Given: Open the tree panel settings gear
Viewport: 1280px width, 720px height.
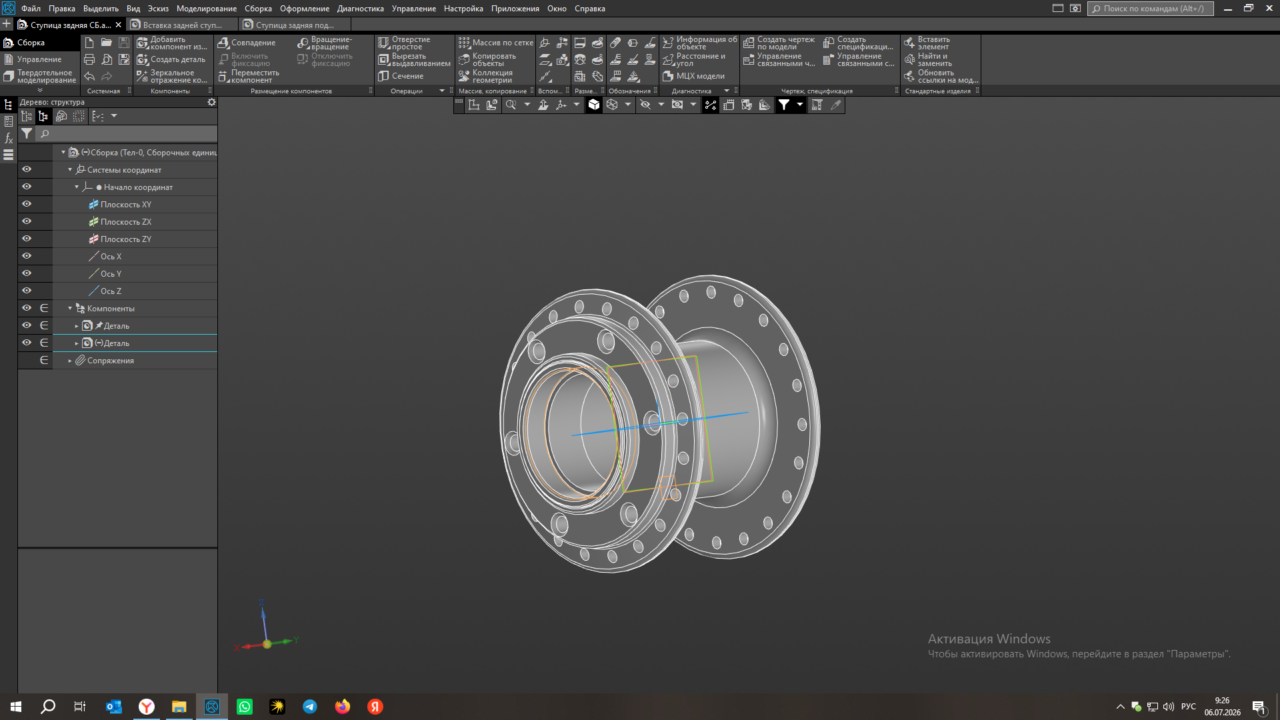Looking at the screenshot, I should [211, 102].
